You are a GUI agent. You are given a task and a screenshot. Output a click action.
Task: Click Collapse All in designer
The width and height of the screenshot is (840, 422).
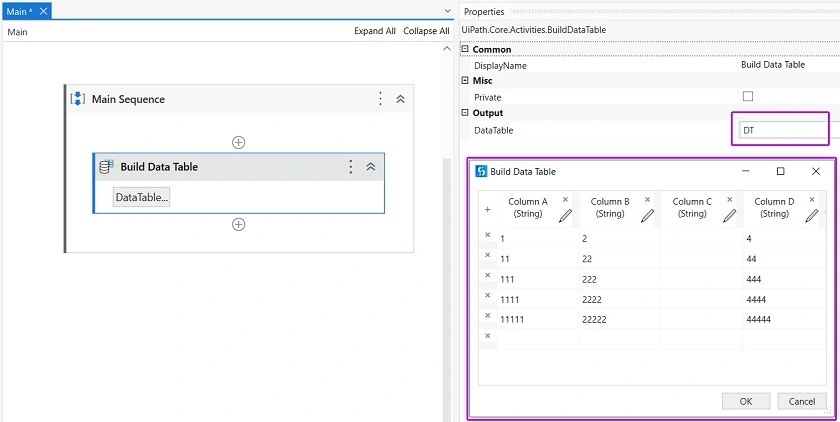[426, 31]
